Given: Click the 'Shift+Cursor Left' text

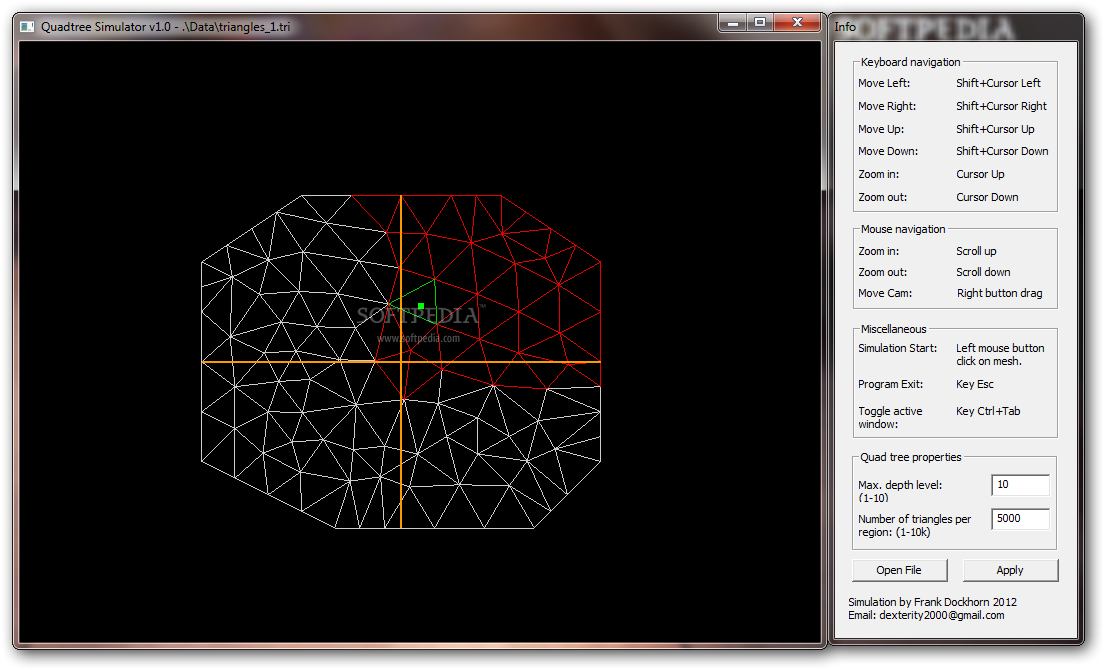Looking at the screenshot, I should [998, 83].
